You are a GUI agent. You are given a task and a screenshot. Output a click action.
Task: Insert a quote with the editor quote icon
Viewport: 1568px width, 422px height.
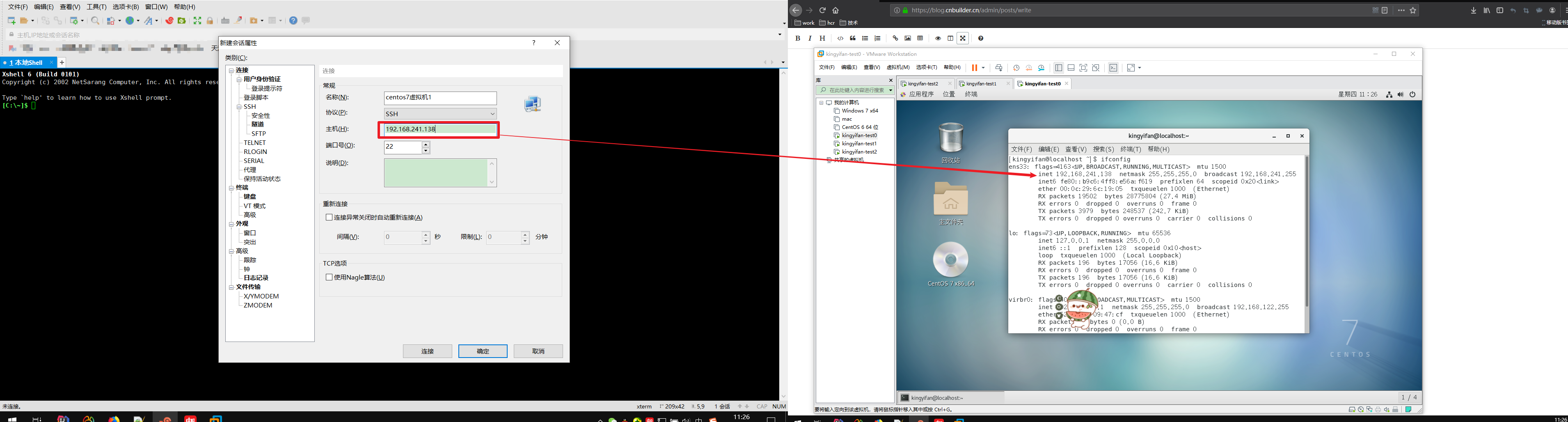point(853,38)
